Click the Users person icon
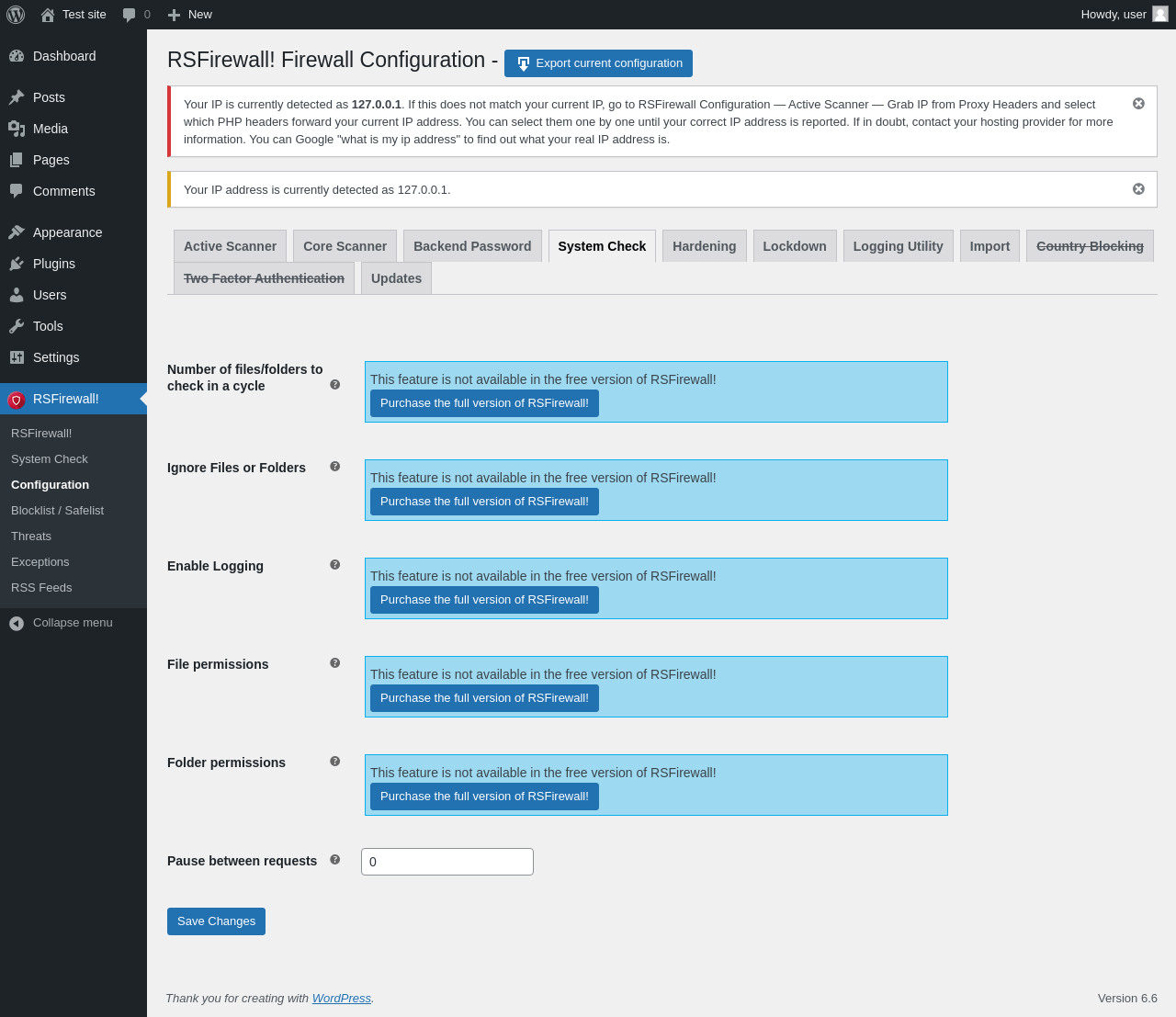 [17, 295]
